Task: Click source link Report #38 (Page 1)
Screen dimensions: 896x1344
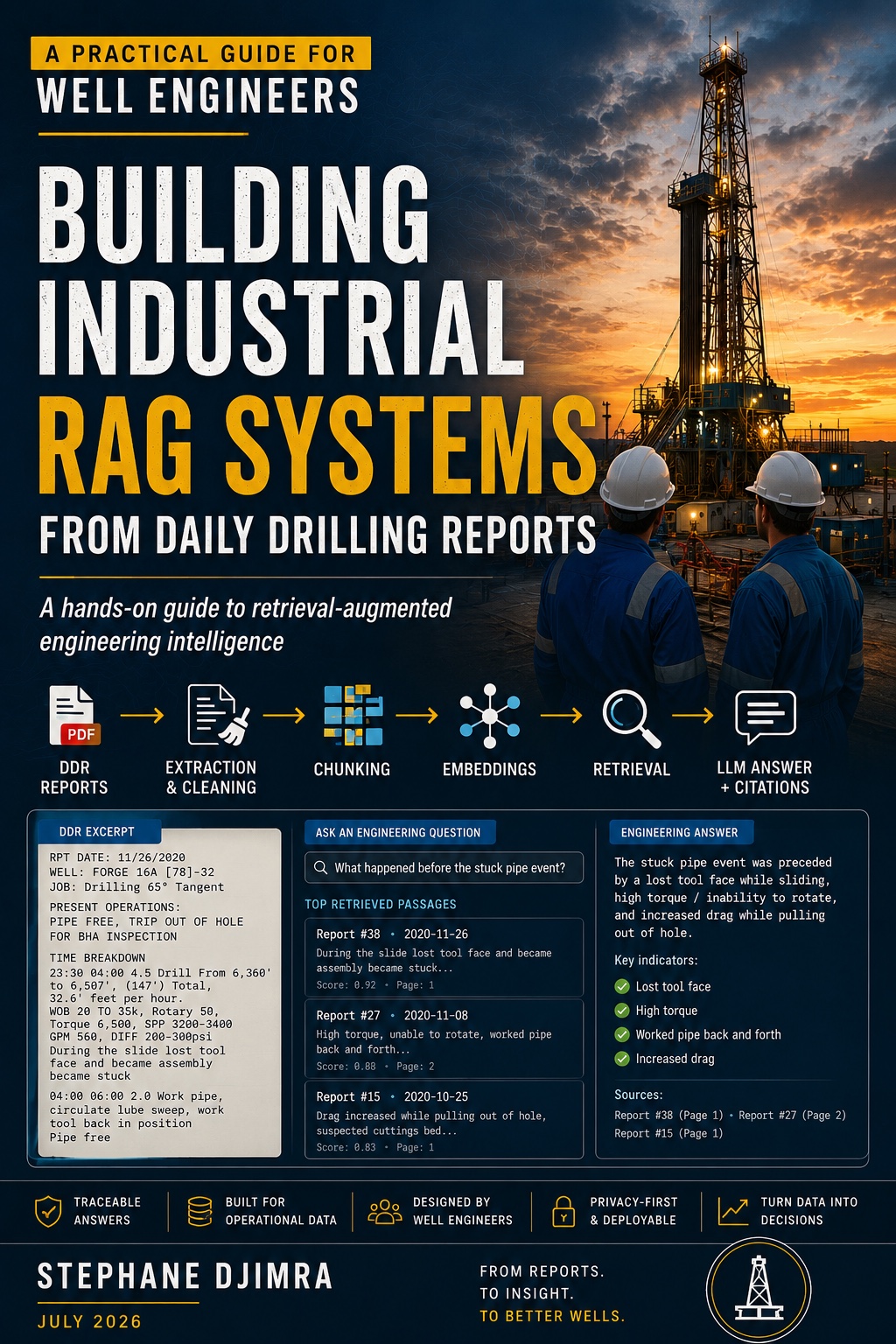Action: point(668,1115)
